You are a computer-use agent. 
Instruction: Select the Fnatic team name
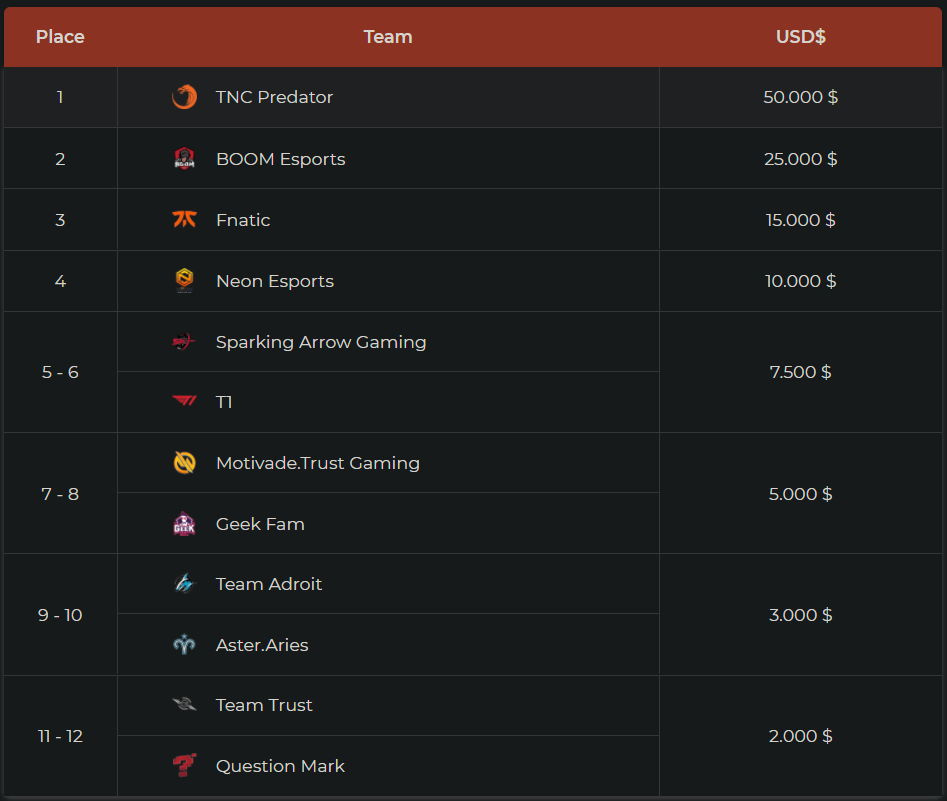(x=243, y=220)
